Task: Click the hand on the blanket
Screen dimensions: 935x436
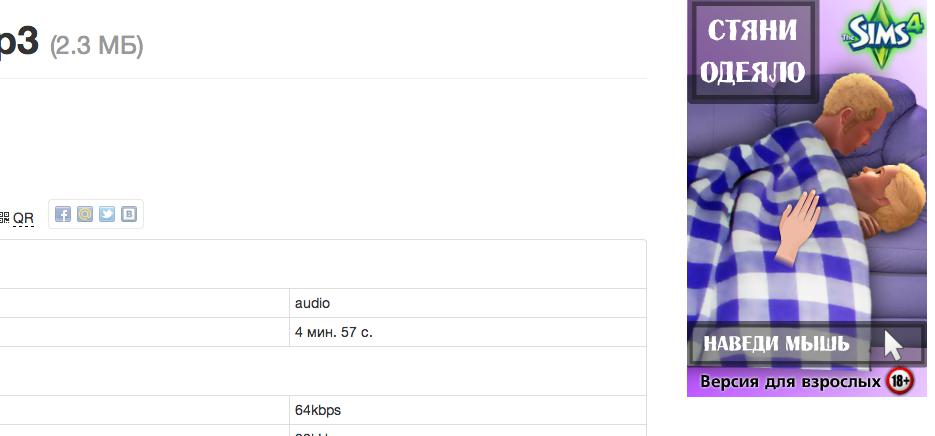Action: tap(798, 226)
